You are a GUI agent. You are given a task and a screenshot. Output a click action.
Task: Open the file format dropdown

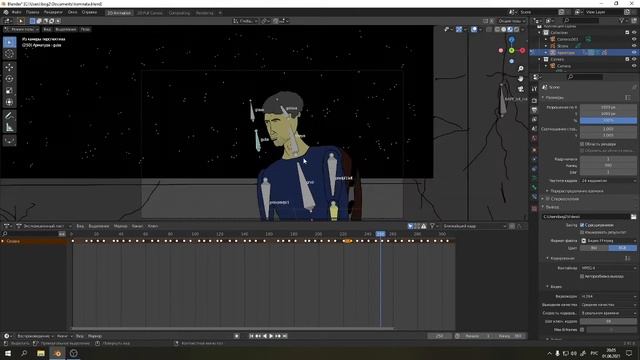coord(608,241)
